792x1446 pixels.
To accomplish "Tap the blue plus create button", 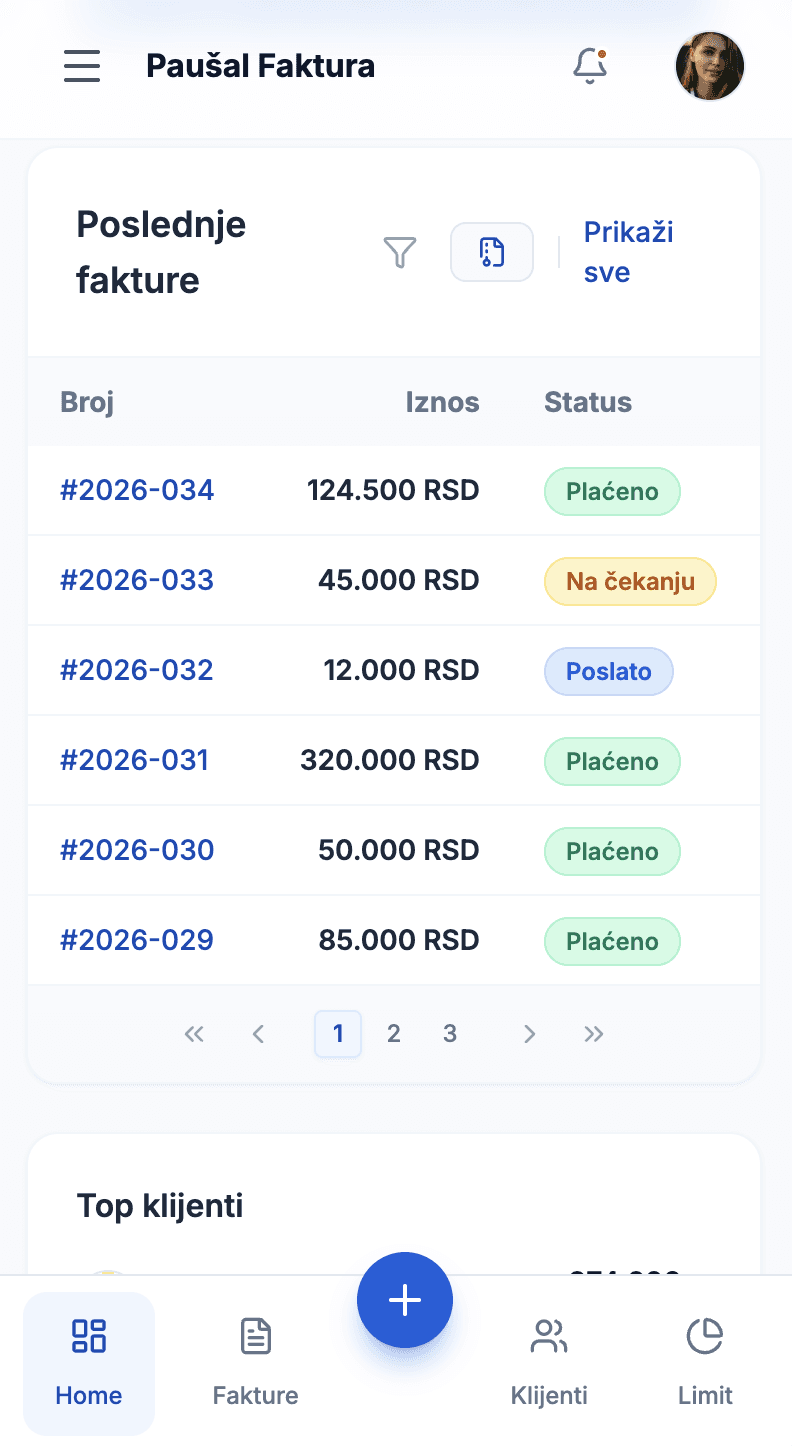I will coord(405,1300).
